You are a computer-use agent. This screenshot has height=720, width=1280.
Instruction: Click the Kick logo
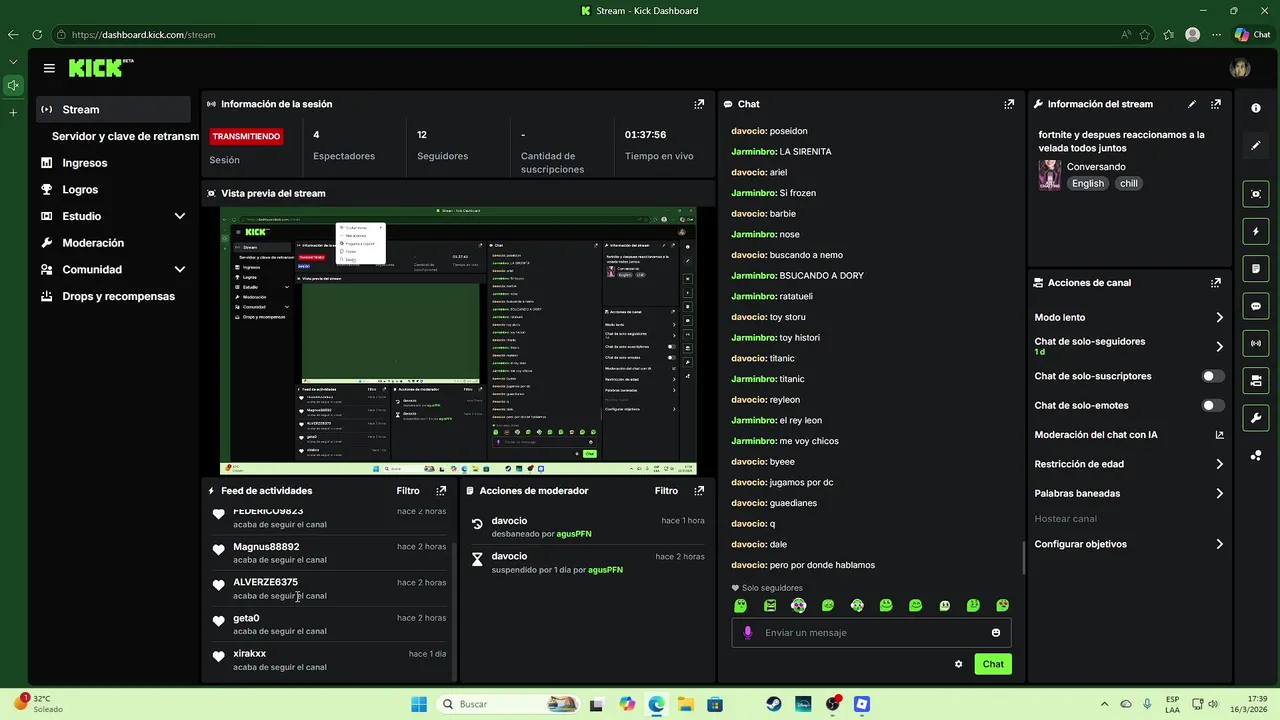click(x=96, y=68)
